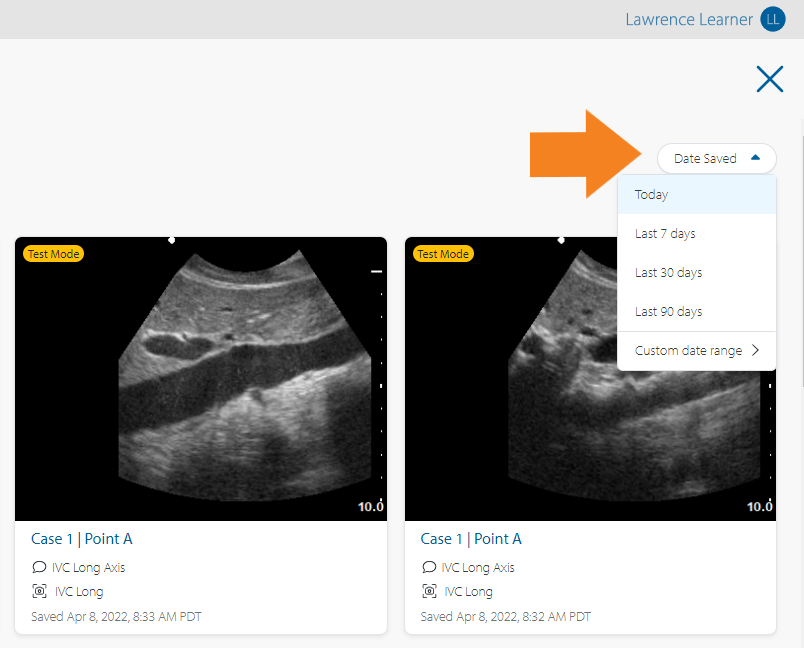
Task: Click the Test Mode badge on the right image
Action: 443,254
